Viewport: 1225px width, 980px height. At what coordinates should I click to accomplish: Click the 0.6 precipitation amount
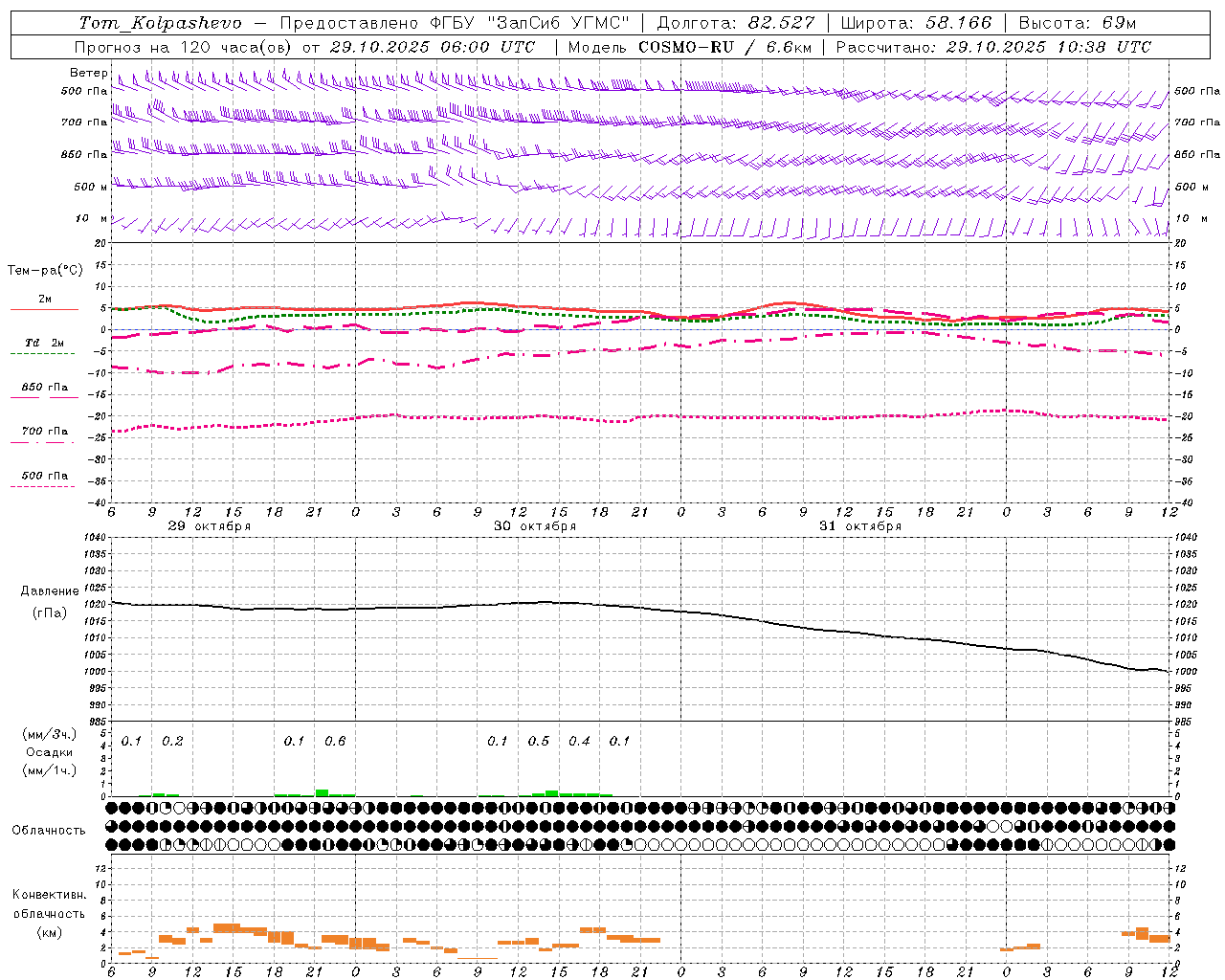tap(335, 742)
